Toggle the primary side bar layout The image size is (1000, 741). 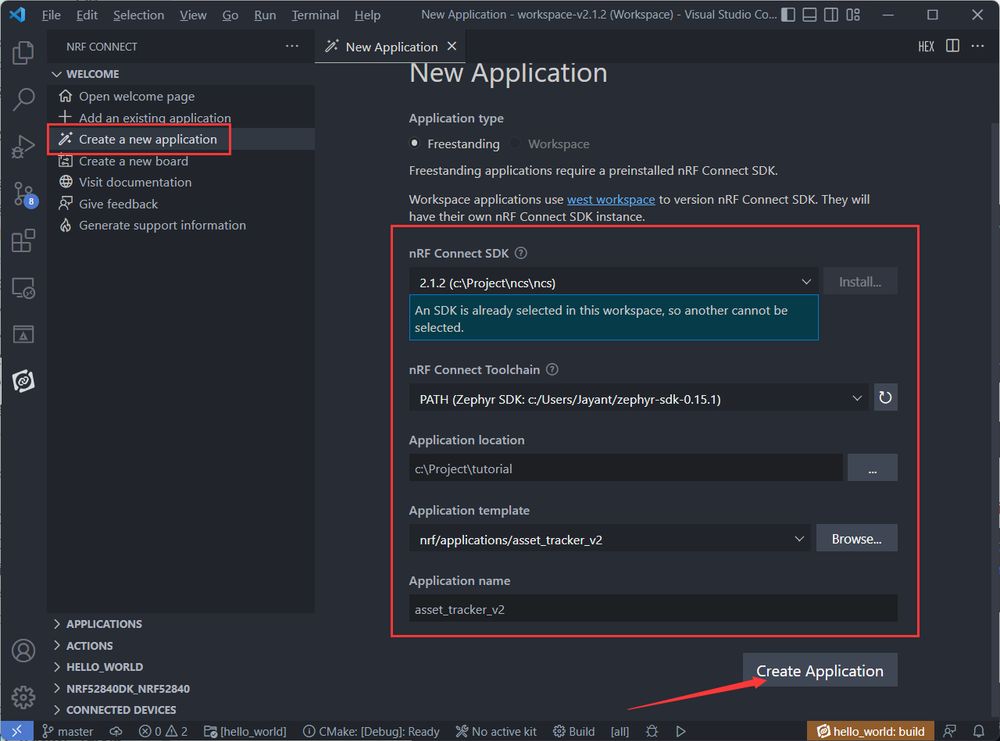point(788,14)
